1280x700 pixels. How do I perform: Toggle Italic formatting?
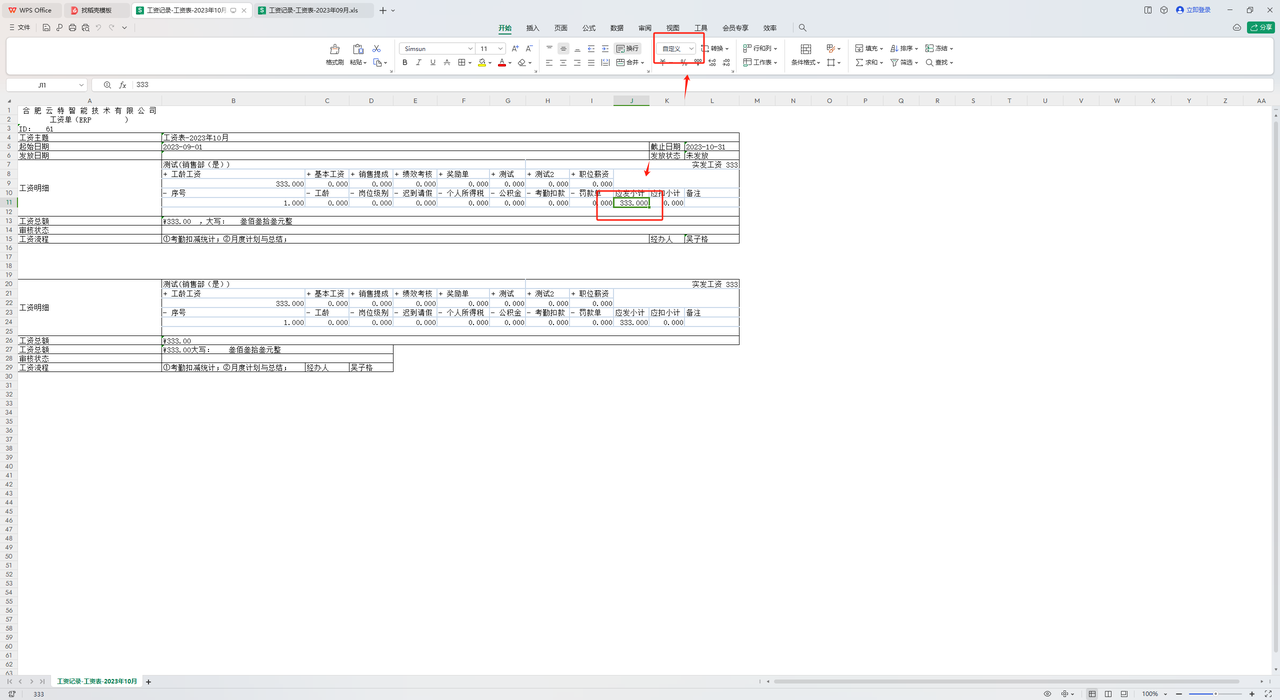(x=419, y=63)
